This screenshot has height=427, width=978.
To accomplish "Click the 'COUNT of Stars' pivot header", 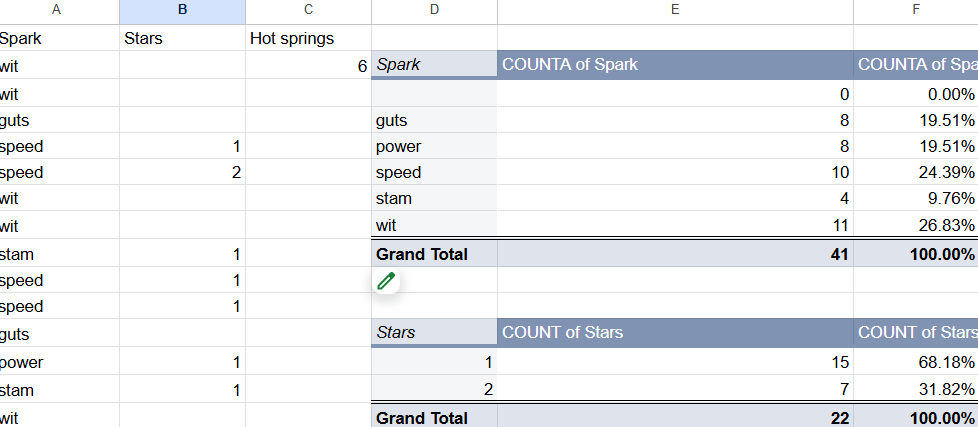I will pyautogui.click(x=675, y=332).
